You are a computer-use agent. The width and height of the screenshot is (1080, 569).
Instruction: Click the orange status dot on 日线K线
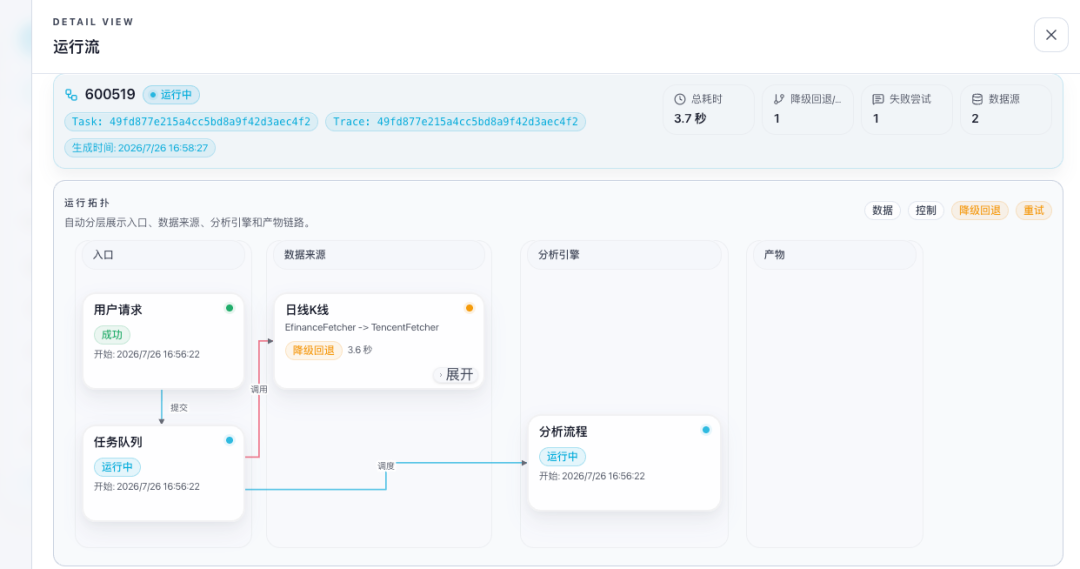coord(469,308)
